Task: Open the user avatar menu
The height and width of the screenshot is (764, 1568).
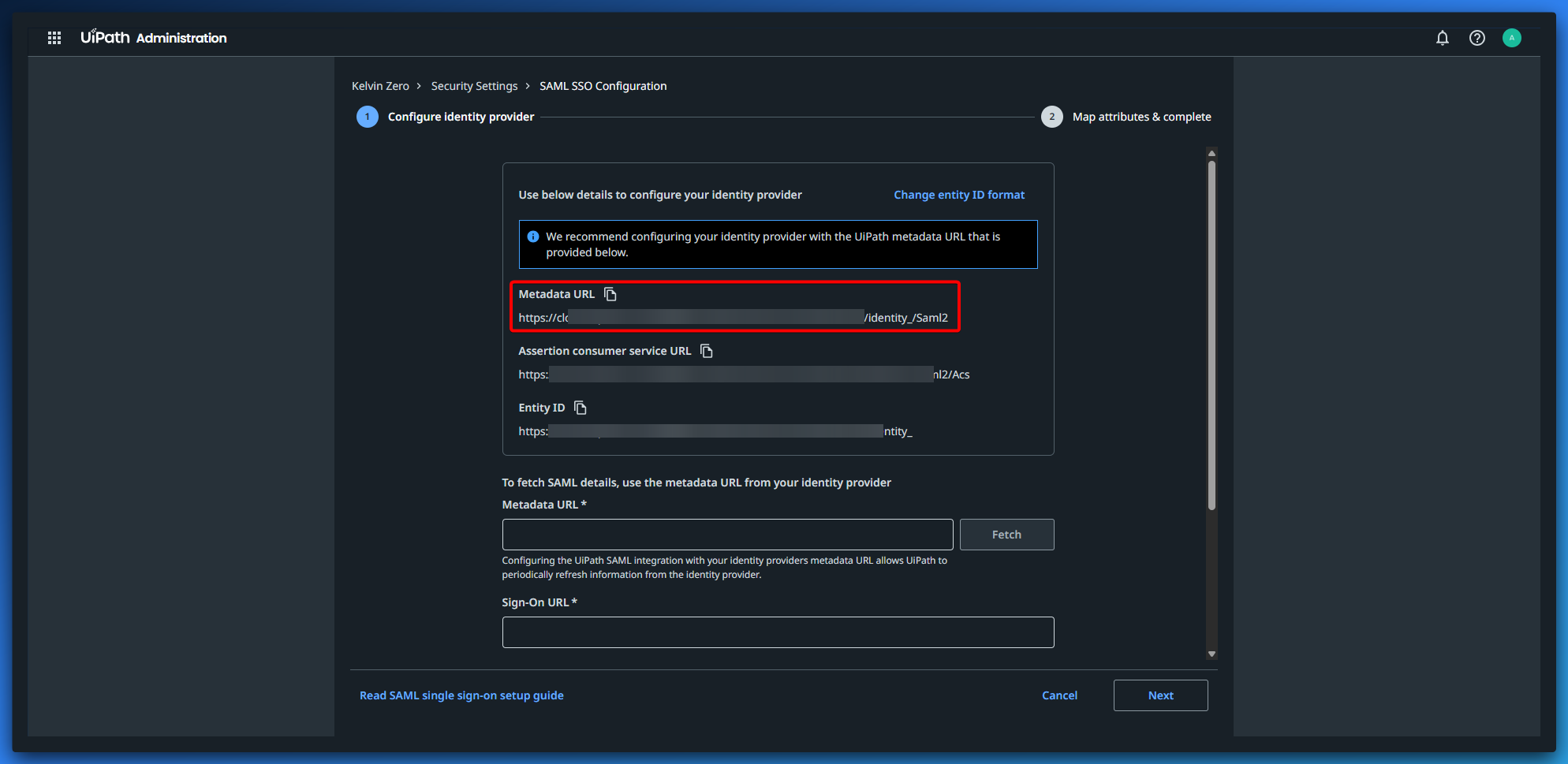Action: [x=1512, y=38]
